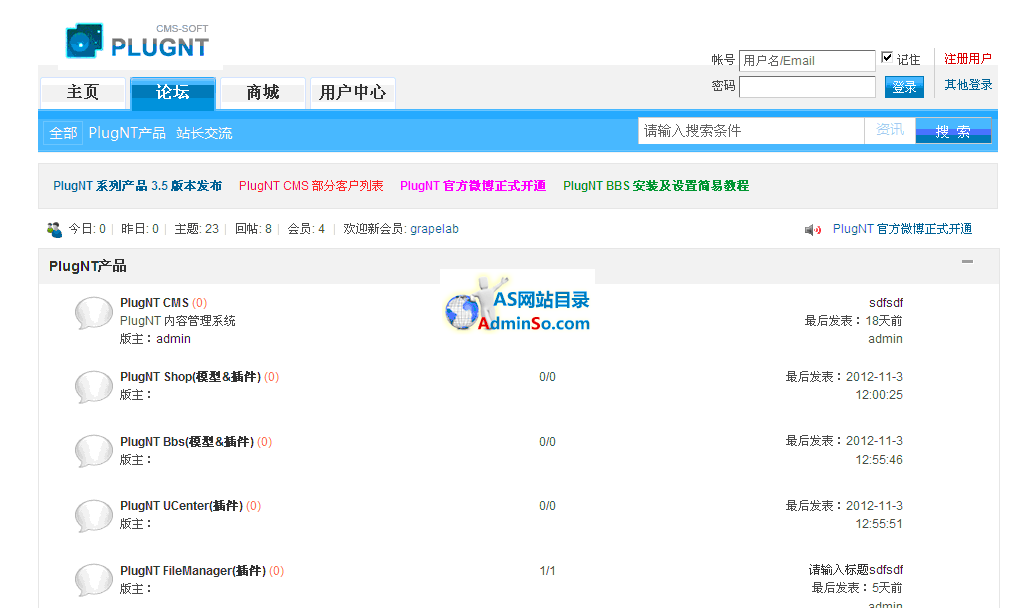Open PlugNT BBS 安装及设置简易教程 link
The width and height of the screenshot is (1036, 608).
[656, 186]
